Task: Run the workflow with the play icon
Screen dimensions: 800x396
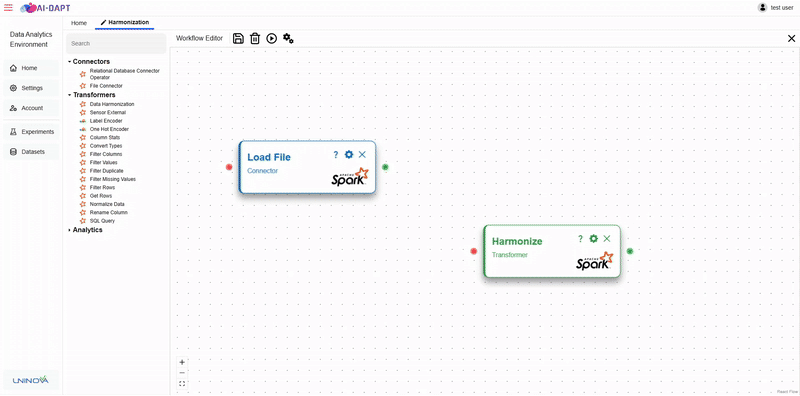Action: (271, 38)
